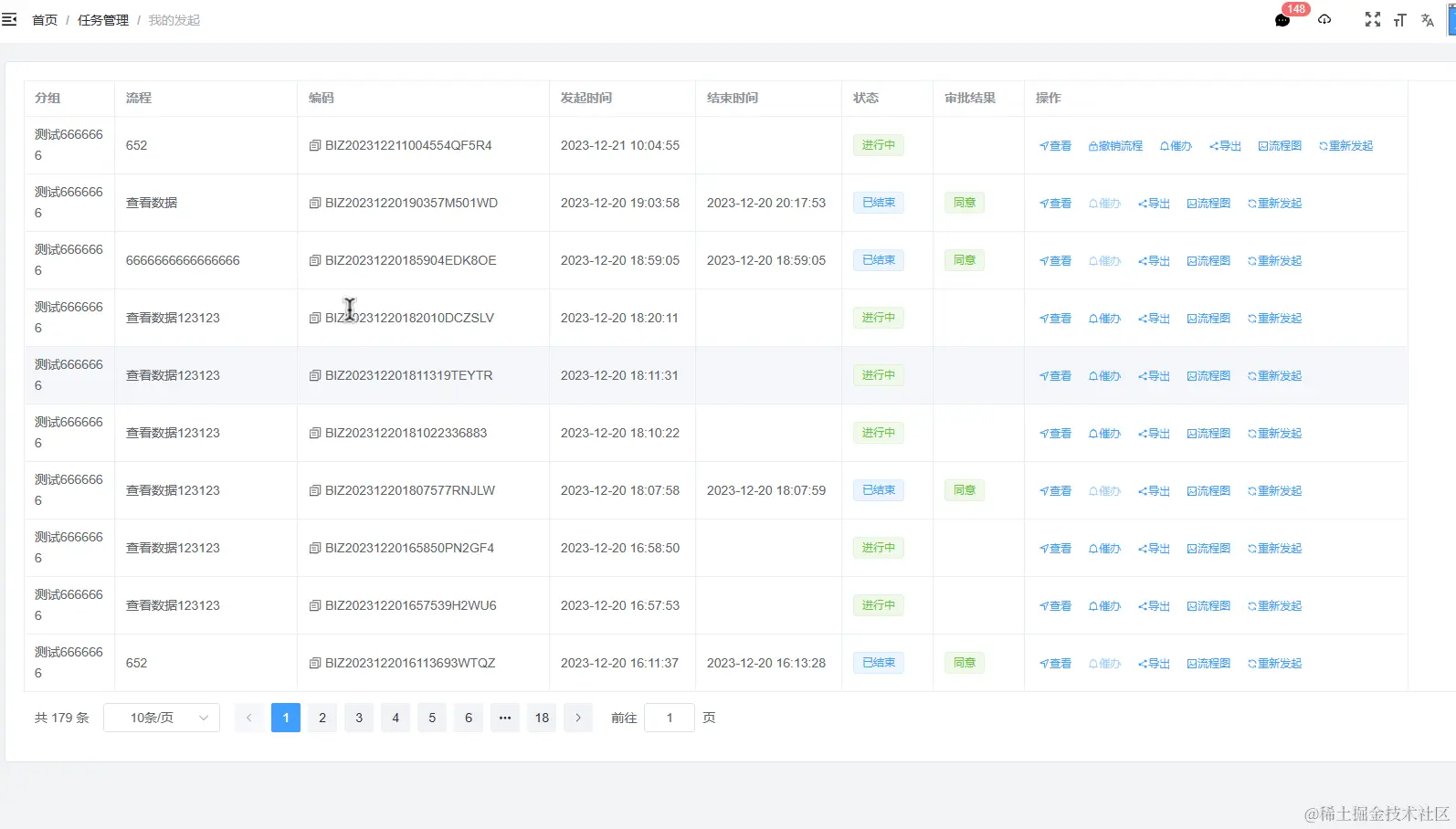1456x829 pixels.
Task: Jump to page 18 in pagination
Action: pyautogui.click(x=542, y=718)
